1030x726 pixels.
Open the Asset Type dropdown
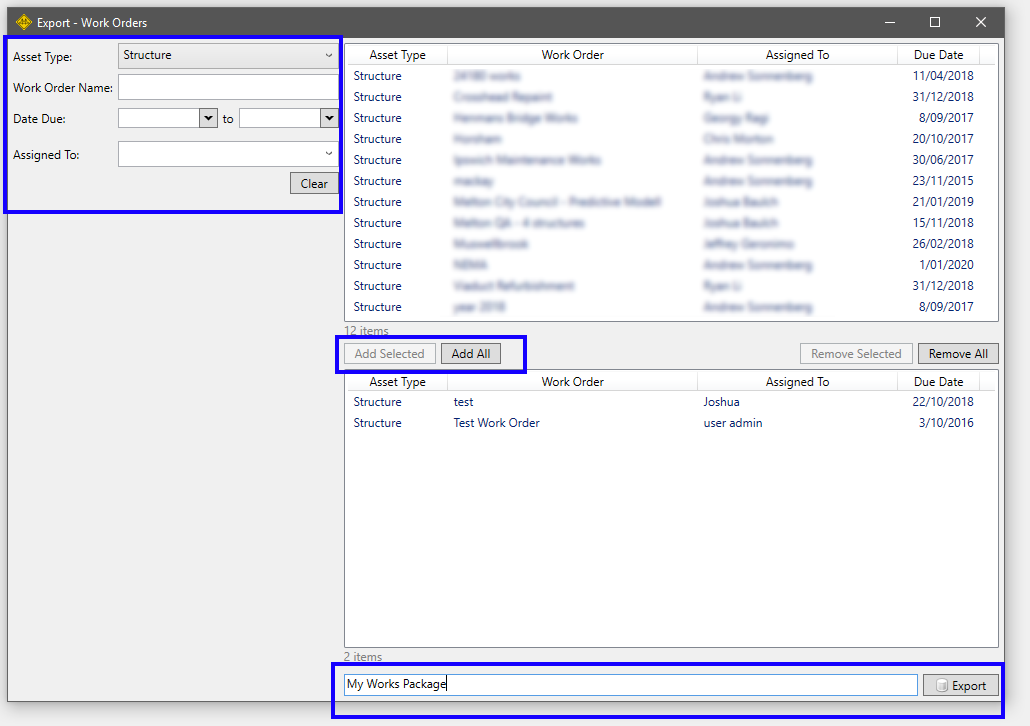click(x=228, y=56)
